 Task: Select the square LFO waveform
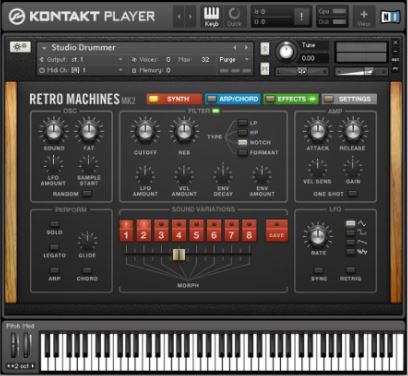point(351,232)
